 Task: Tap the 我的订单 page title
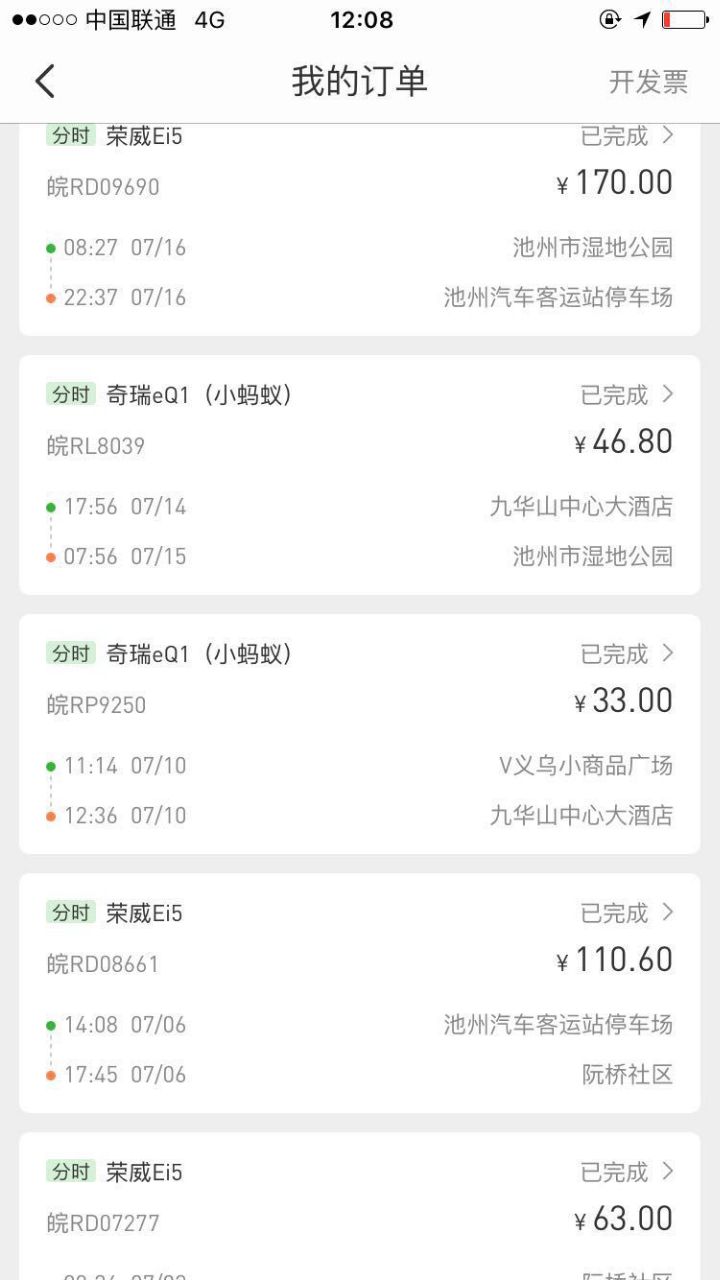pyautogui.click(x=360, y=81)
